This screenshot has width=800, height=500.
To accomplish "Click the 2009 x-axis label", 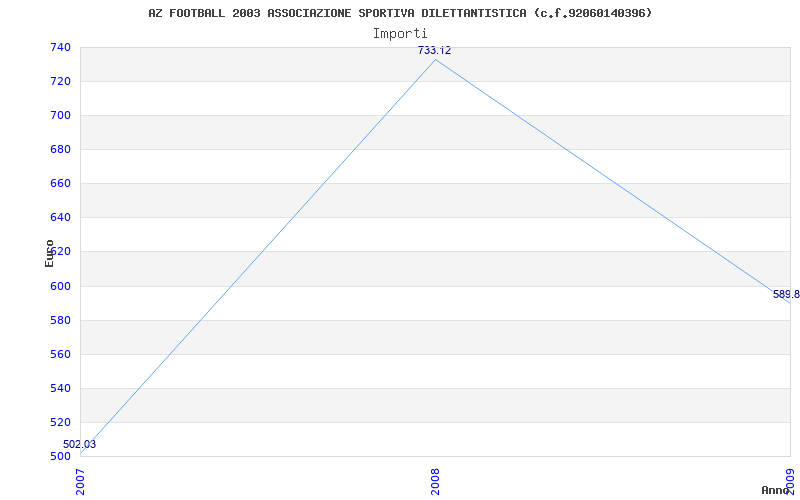I will coord(790,482).
